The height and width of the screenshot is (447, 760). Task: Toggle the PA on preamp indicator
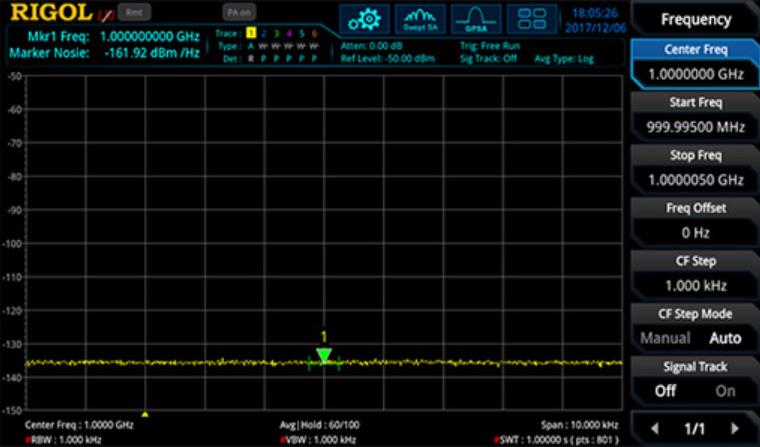[x=238, y=13]
